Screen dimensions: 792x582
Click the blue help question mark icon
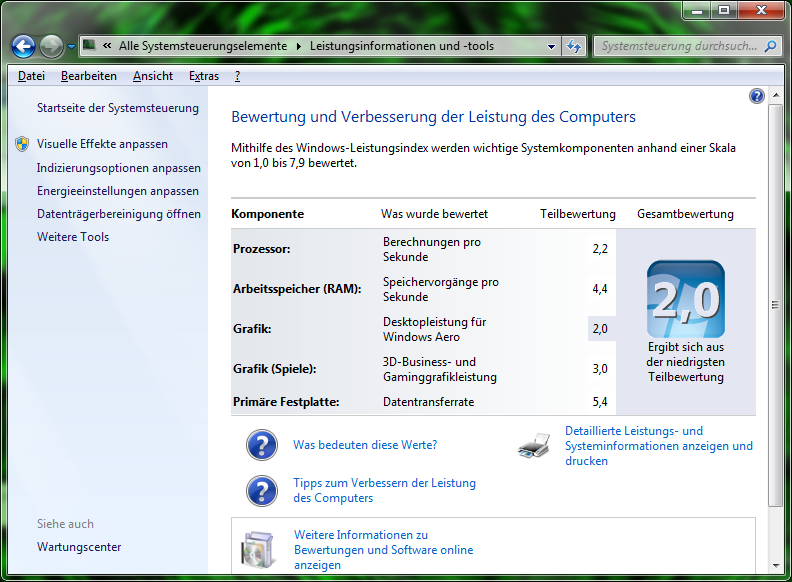click(757, 96)
